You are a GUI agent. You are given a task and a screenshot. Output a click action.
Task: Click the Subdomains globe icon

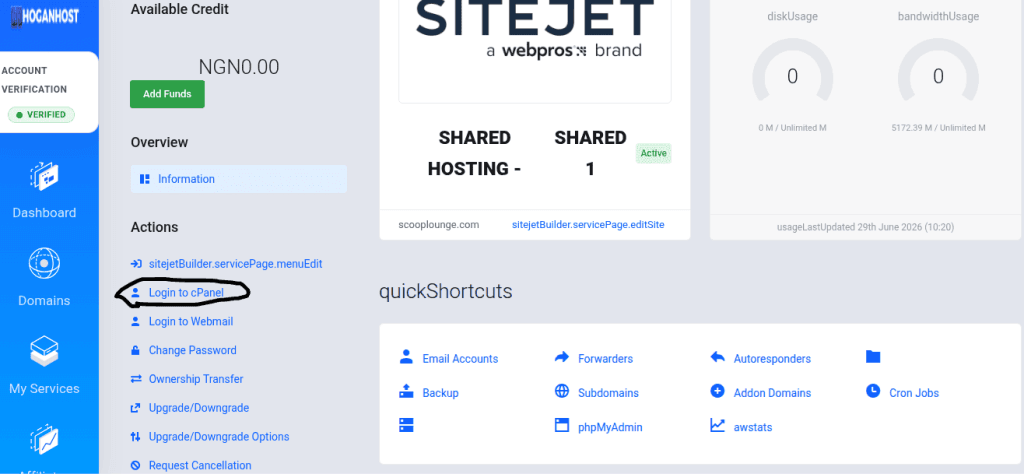[562, 391]
